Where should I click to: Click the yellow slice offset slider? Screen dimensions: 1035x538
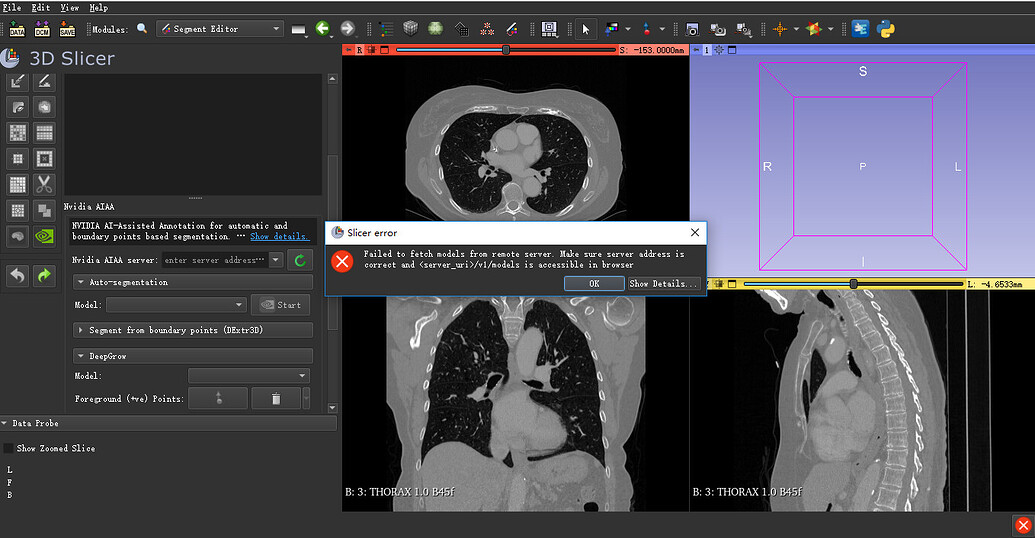853,284
